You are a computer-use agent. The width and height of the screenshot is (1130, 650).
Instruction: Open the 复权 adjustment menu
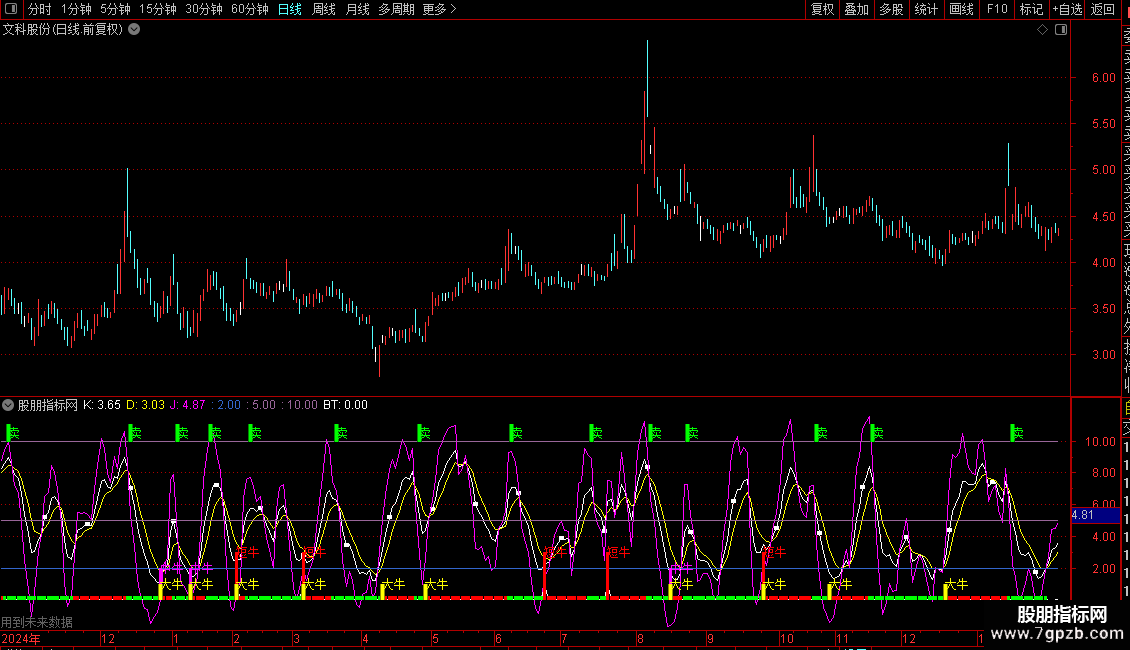click(x=822, y=9)
